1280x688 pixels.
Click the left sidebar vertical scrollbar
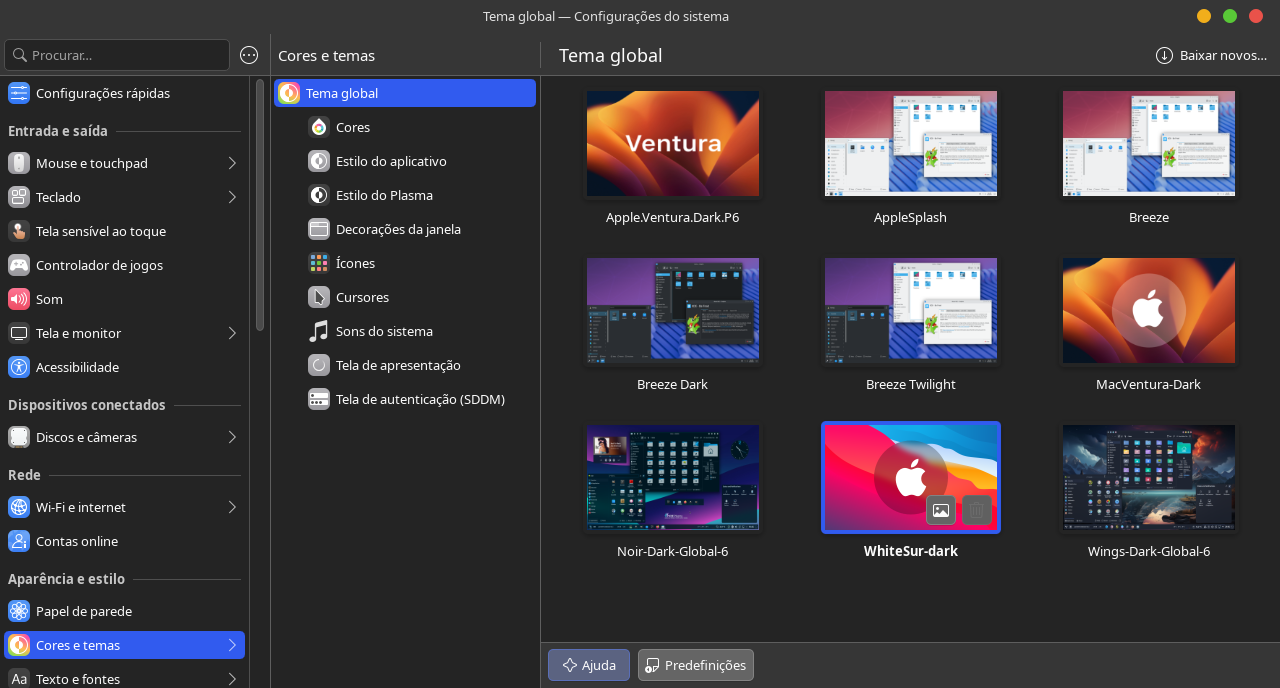(x=259, y=205)
